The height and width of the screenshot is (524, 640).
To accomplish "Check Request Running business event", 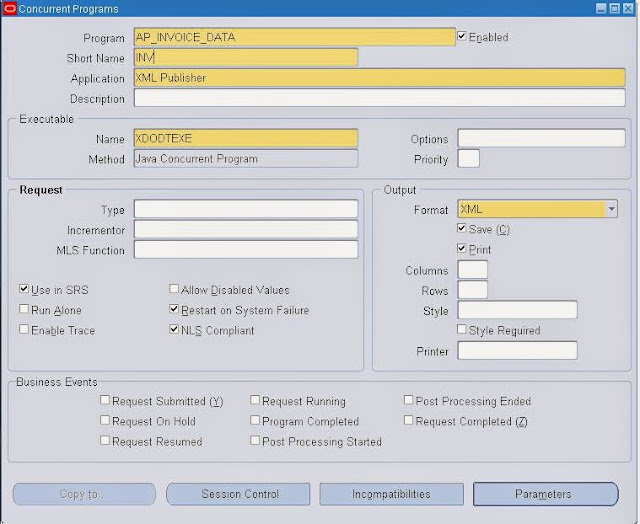I will tap(255, 400).
